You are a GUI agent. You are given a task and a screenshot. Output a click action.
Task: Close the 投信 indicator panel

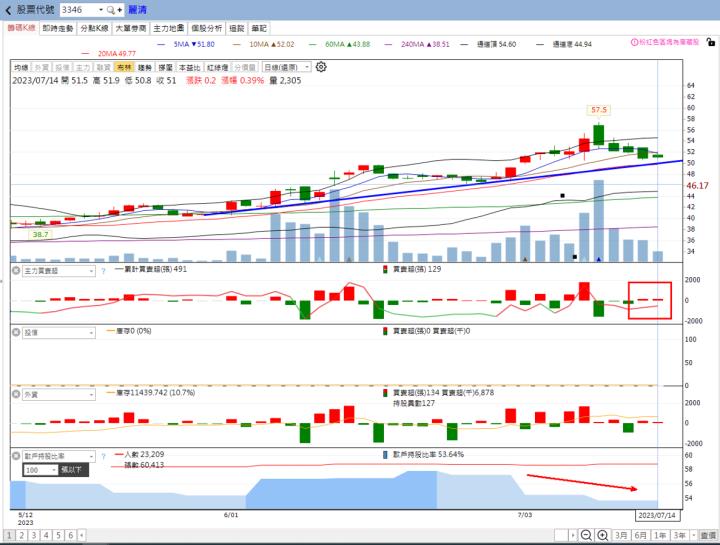tap(16, 332)
